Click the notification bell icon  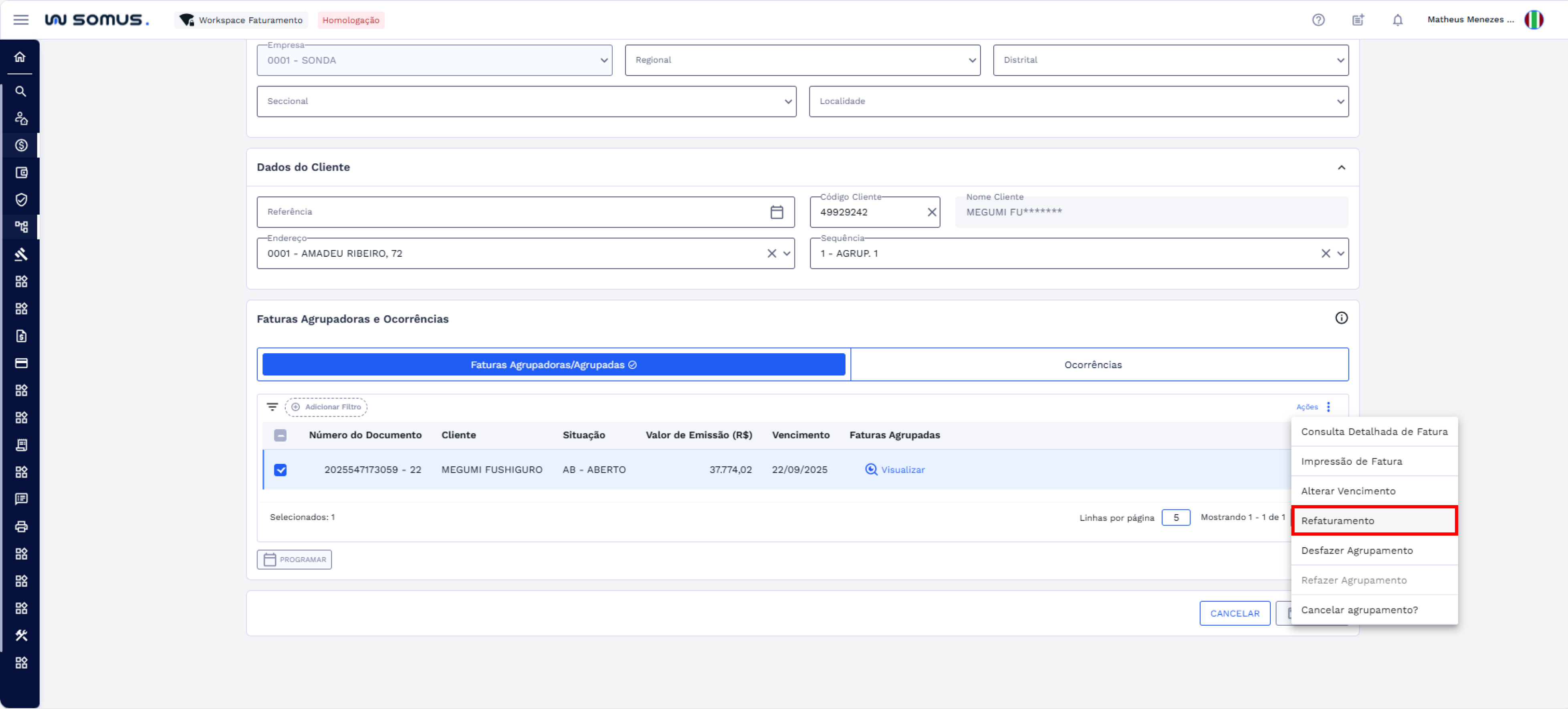pyautogui.click(x=1397, y=20)
